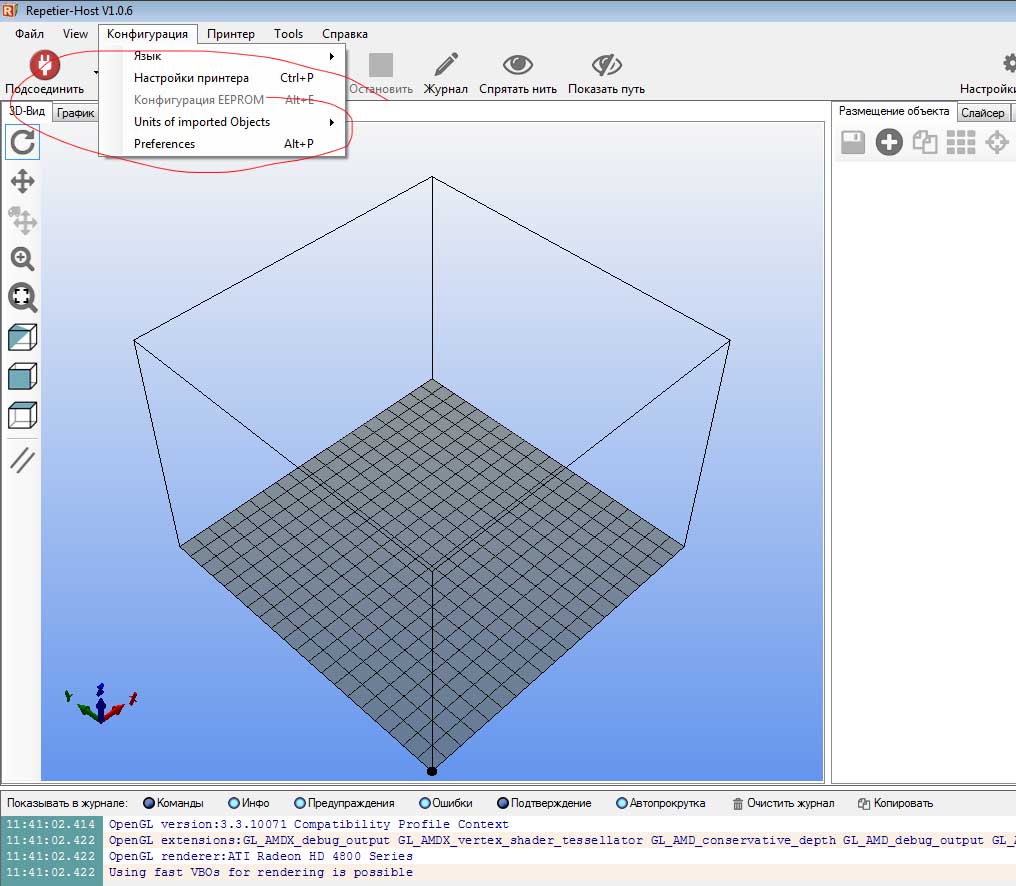This screenshot has height=886, width=1016.
Task: Open the Журнал pencil log icon
Action: click(445, 66)
